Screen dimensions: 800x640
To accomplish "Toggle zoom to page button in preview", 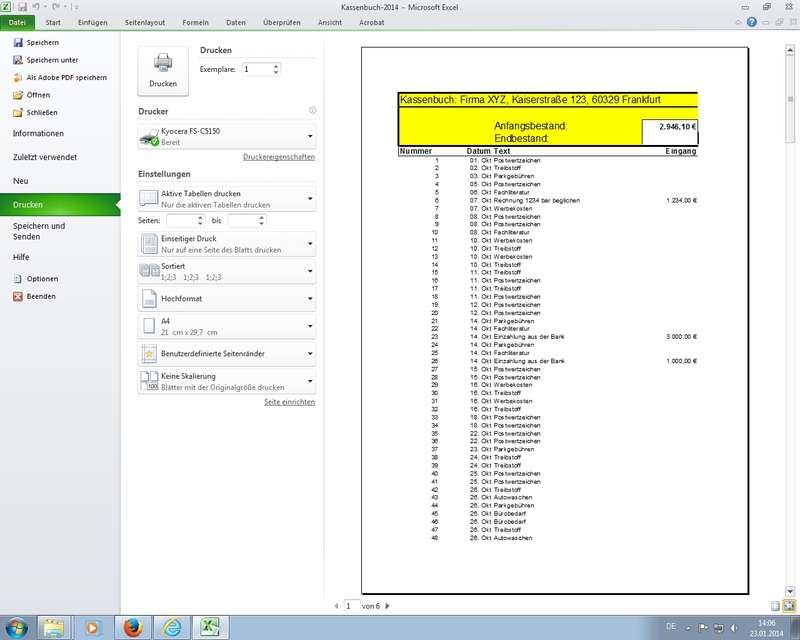I will [788, 606].
